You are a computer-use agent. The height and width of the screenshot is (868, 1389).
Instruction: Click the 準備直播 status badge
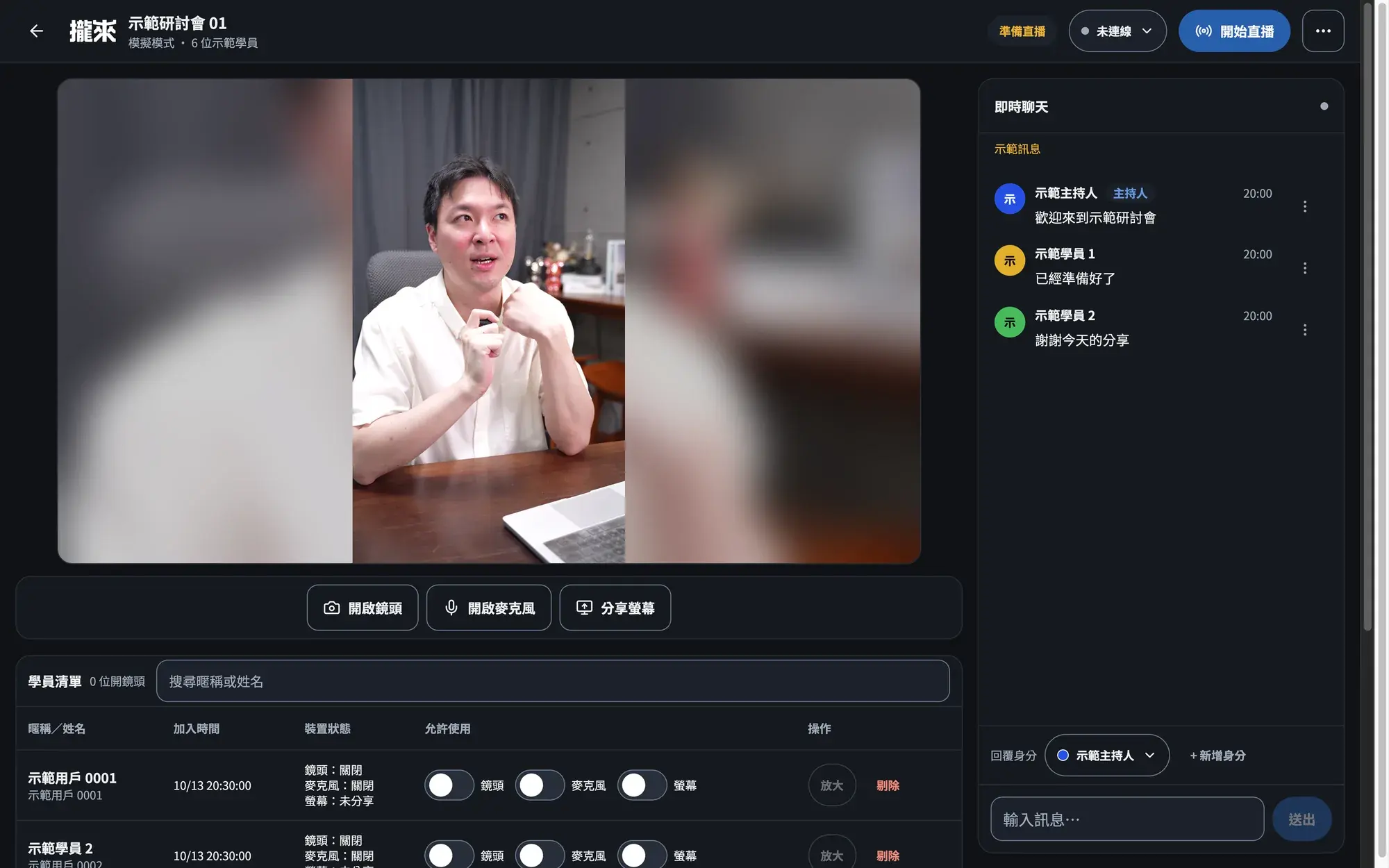[1022, 31]
